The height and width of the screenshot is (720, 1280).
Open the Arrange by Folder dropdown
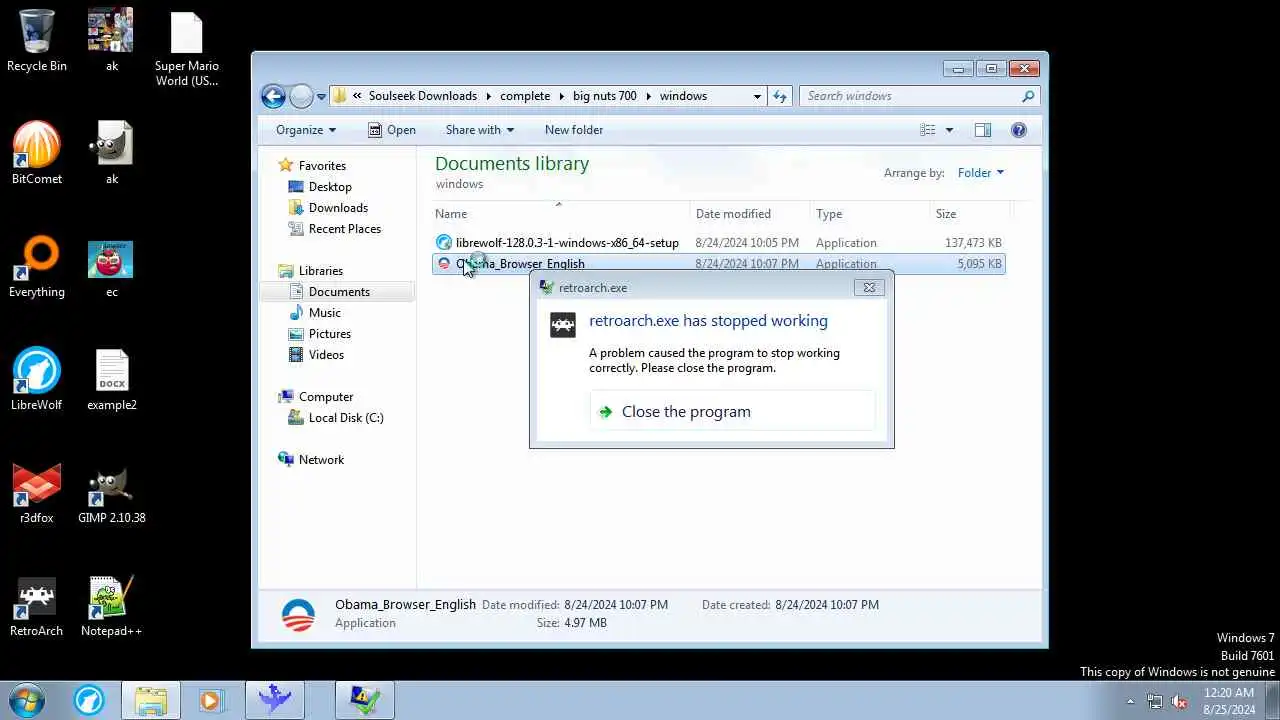[x=980, y=173]
